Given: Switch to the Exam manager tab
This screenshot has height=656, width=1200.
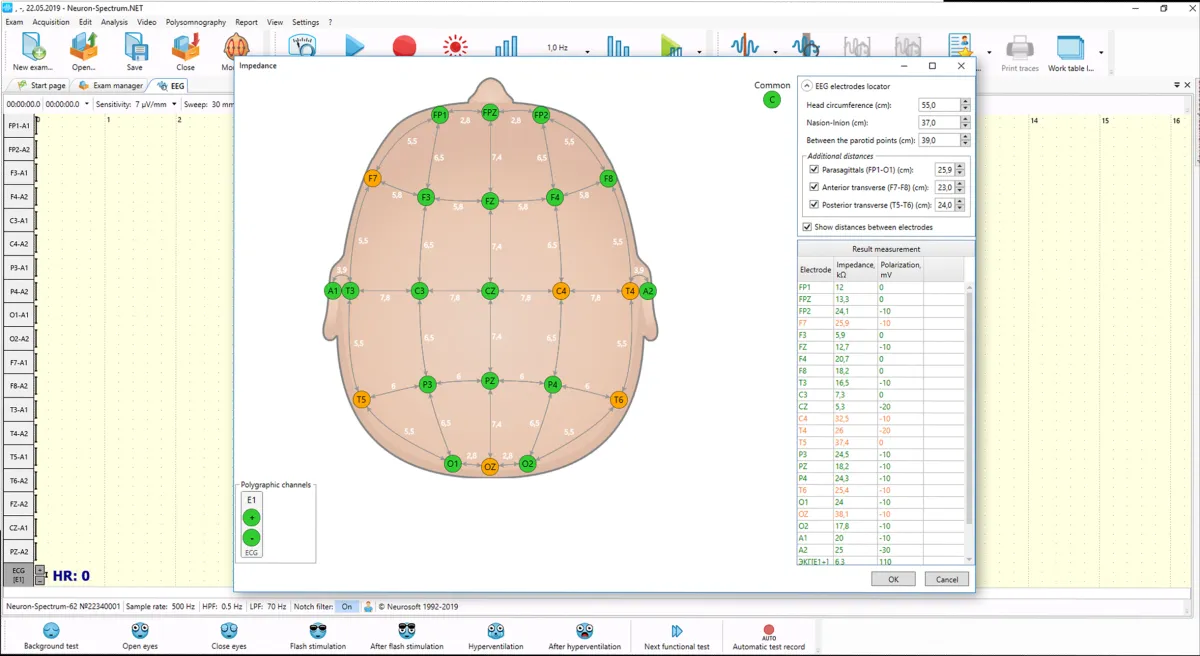Looking at the screenshot, I should [x=111, y=86].
